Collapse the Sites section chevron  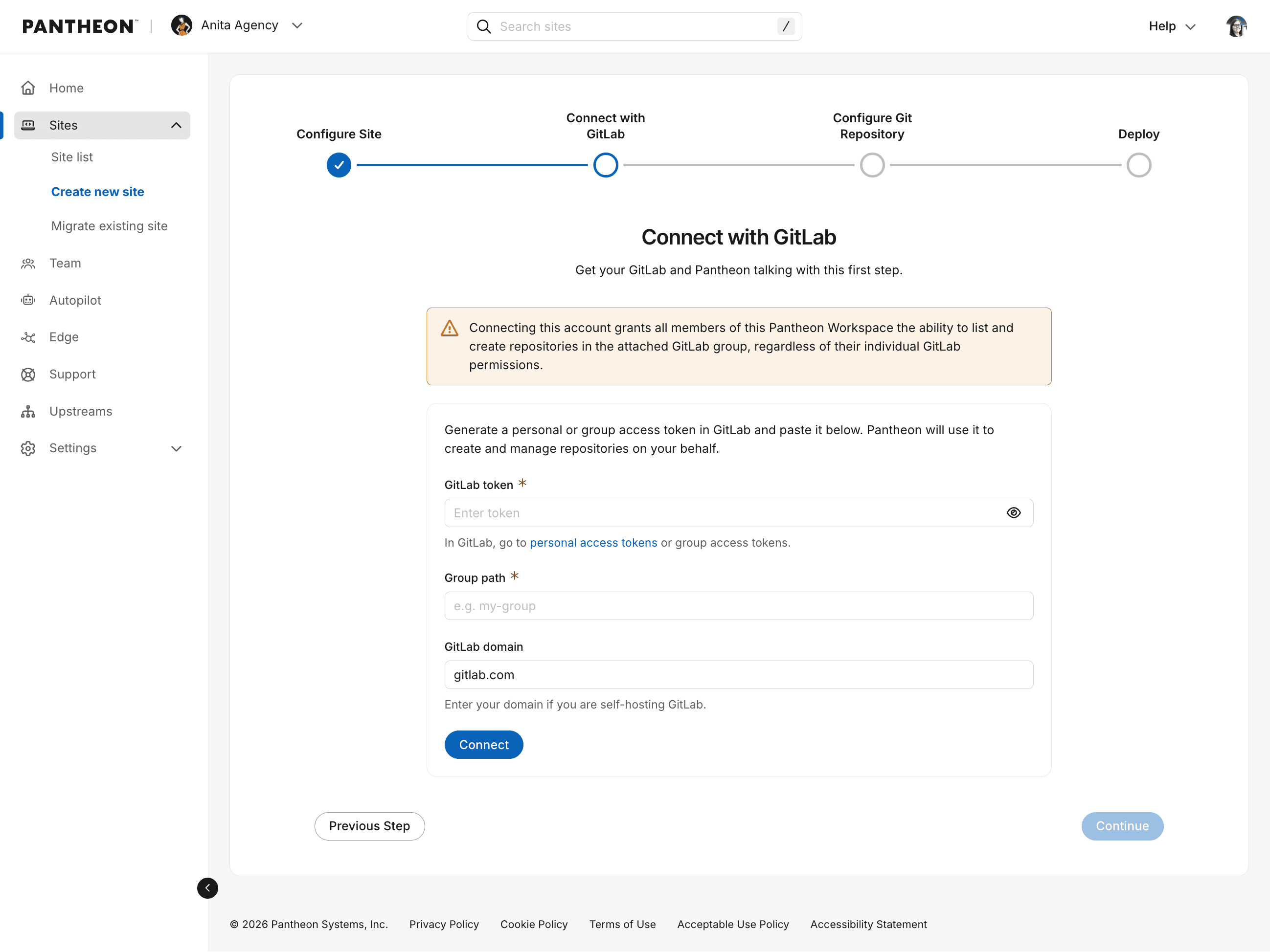(x=176, y=125)
